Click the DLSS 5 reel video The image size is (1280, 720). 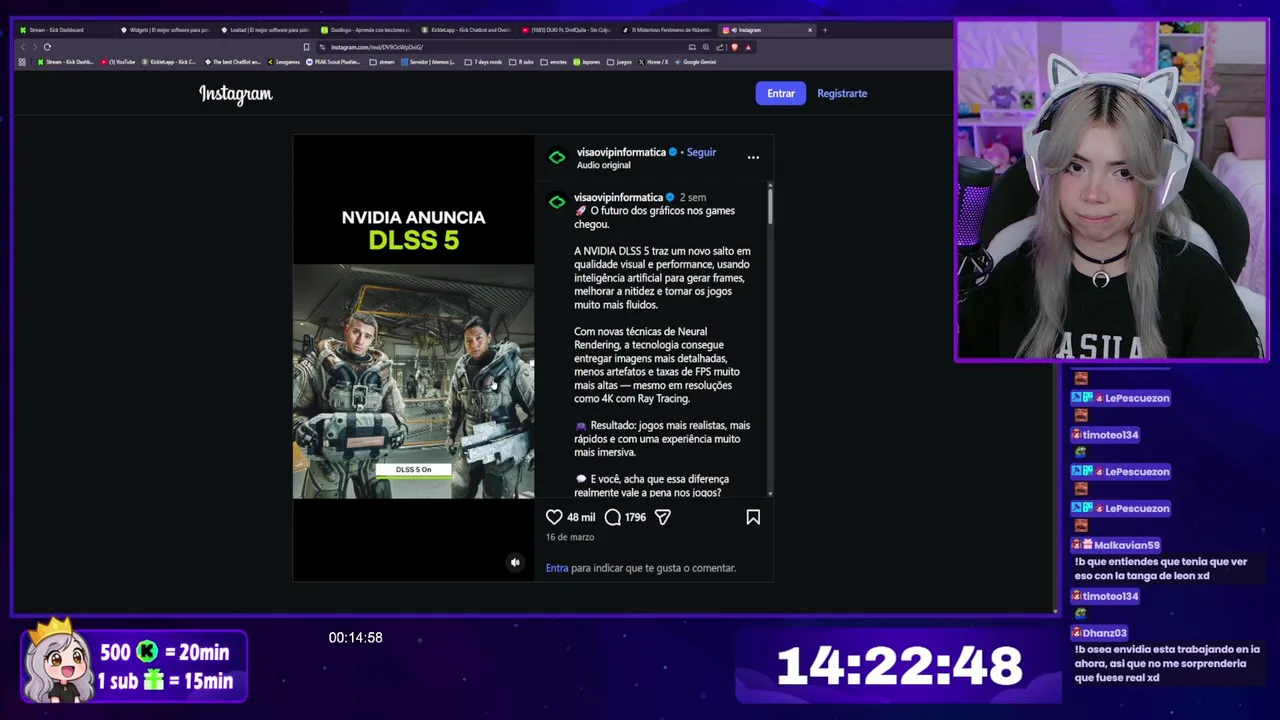coord(413,358)
